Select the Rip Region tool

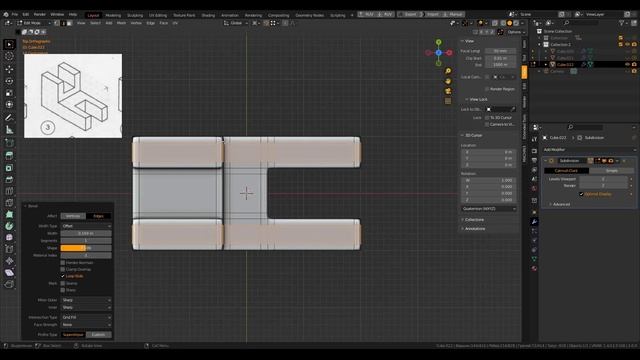pos(9,284)
